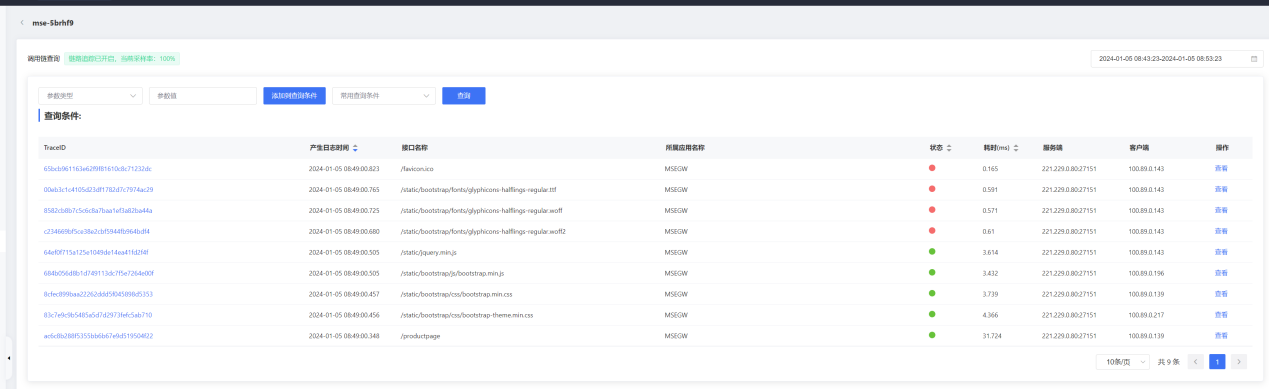
Task: Click the 查询 button
Action: 464,96
